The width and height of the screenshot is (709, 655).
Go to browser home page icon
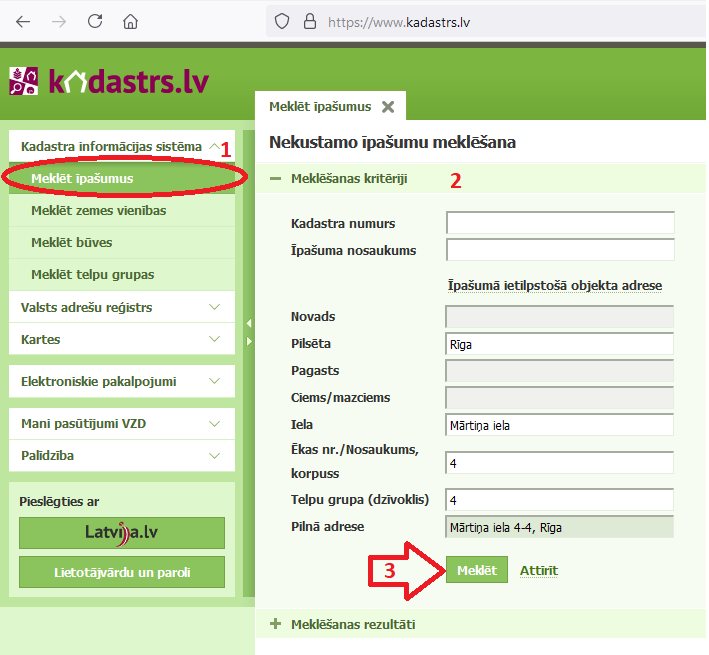(x=130, y=21)
